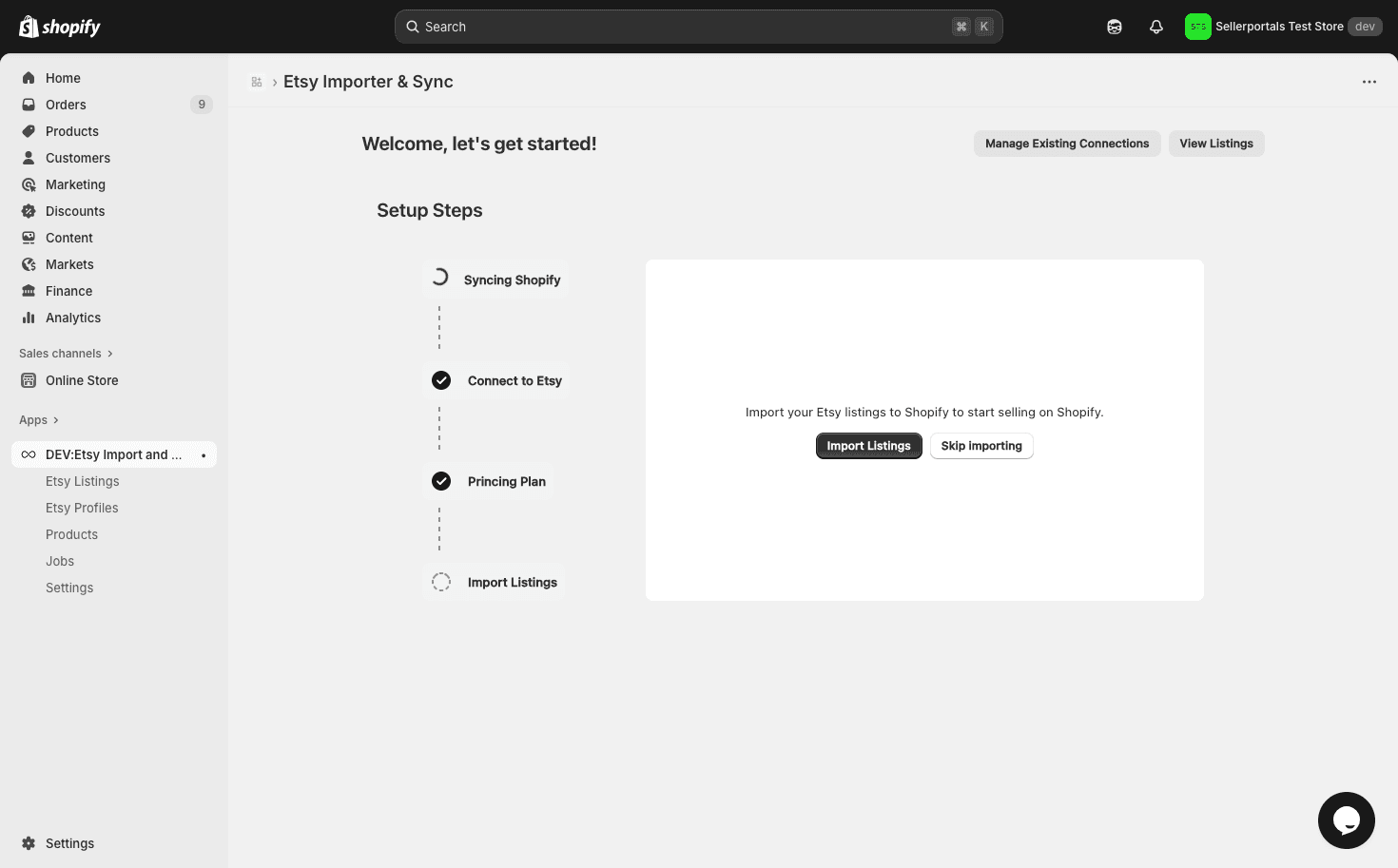Select the Sellerportals Test Store avatar
Viewport: 1398px width, 868px height.
click(1197, 27)
